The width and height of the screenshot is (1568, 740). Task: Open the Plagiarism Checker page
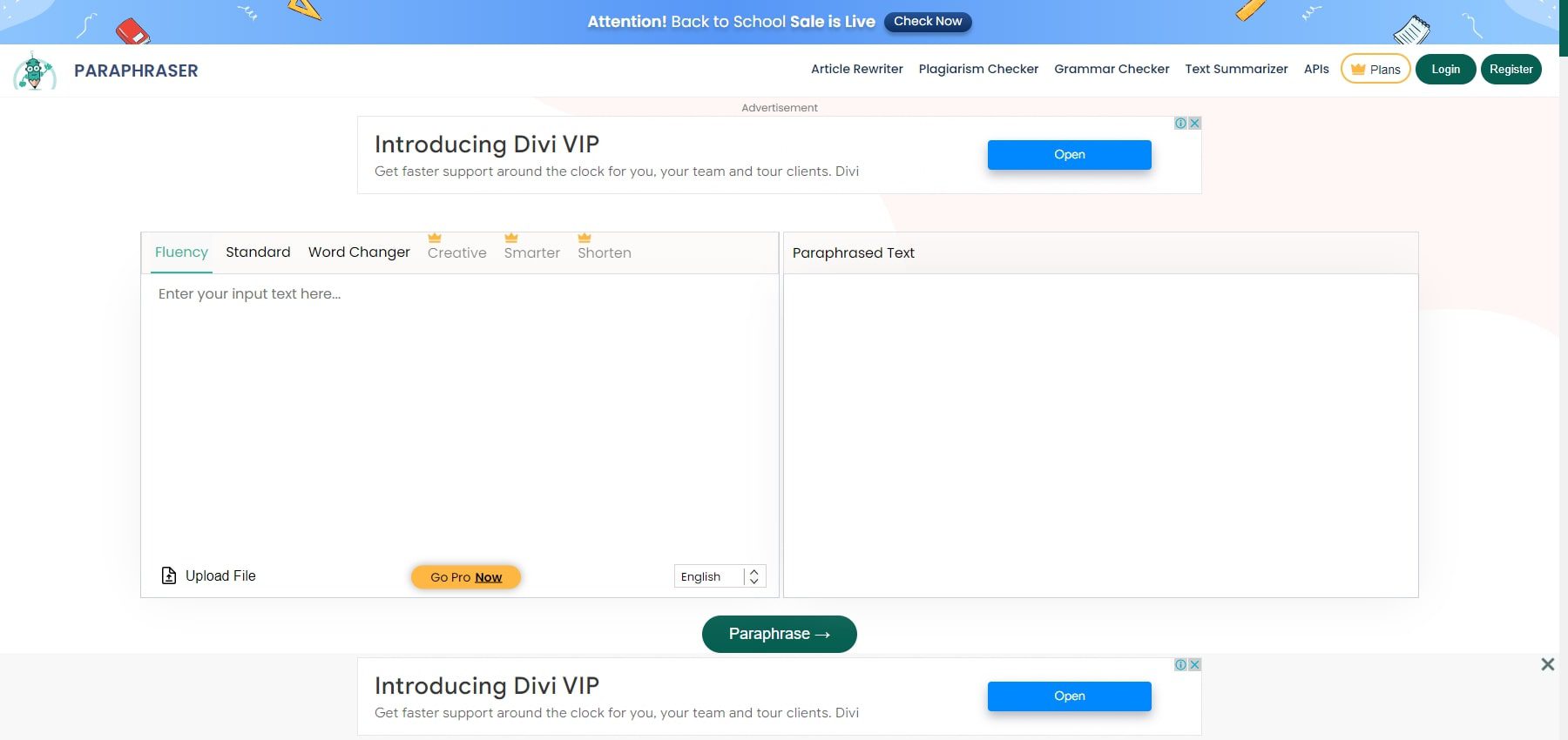coord(978,69)
